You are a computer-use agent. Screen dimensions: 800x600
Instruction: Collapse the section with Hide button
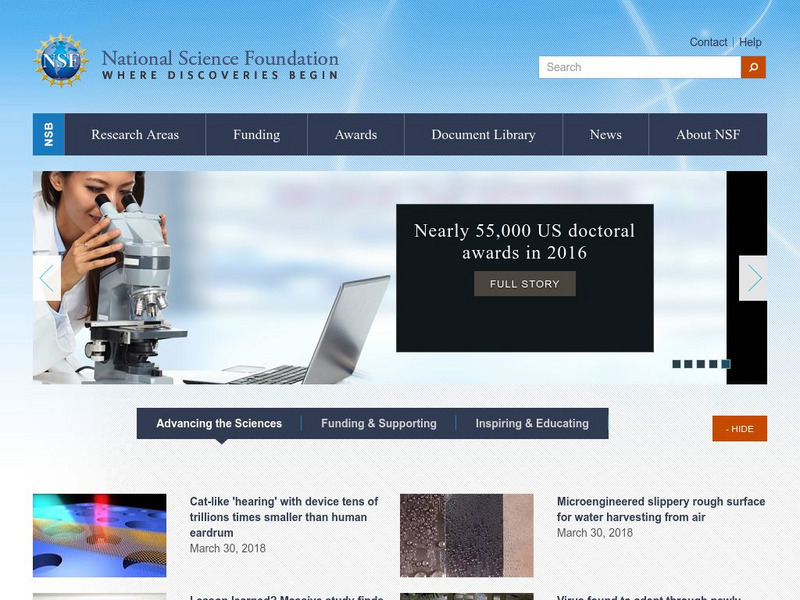click(x=739, y=429)
